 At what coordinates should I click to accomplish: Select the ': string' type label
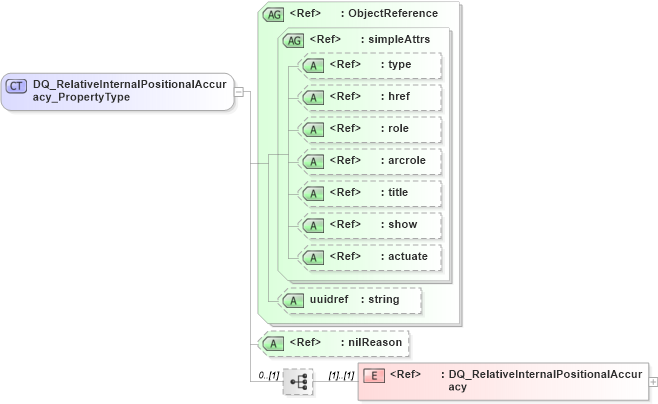tap(380, 300)
